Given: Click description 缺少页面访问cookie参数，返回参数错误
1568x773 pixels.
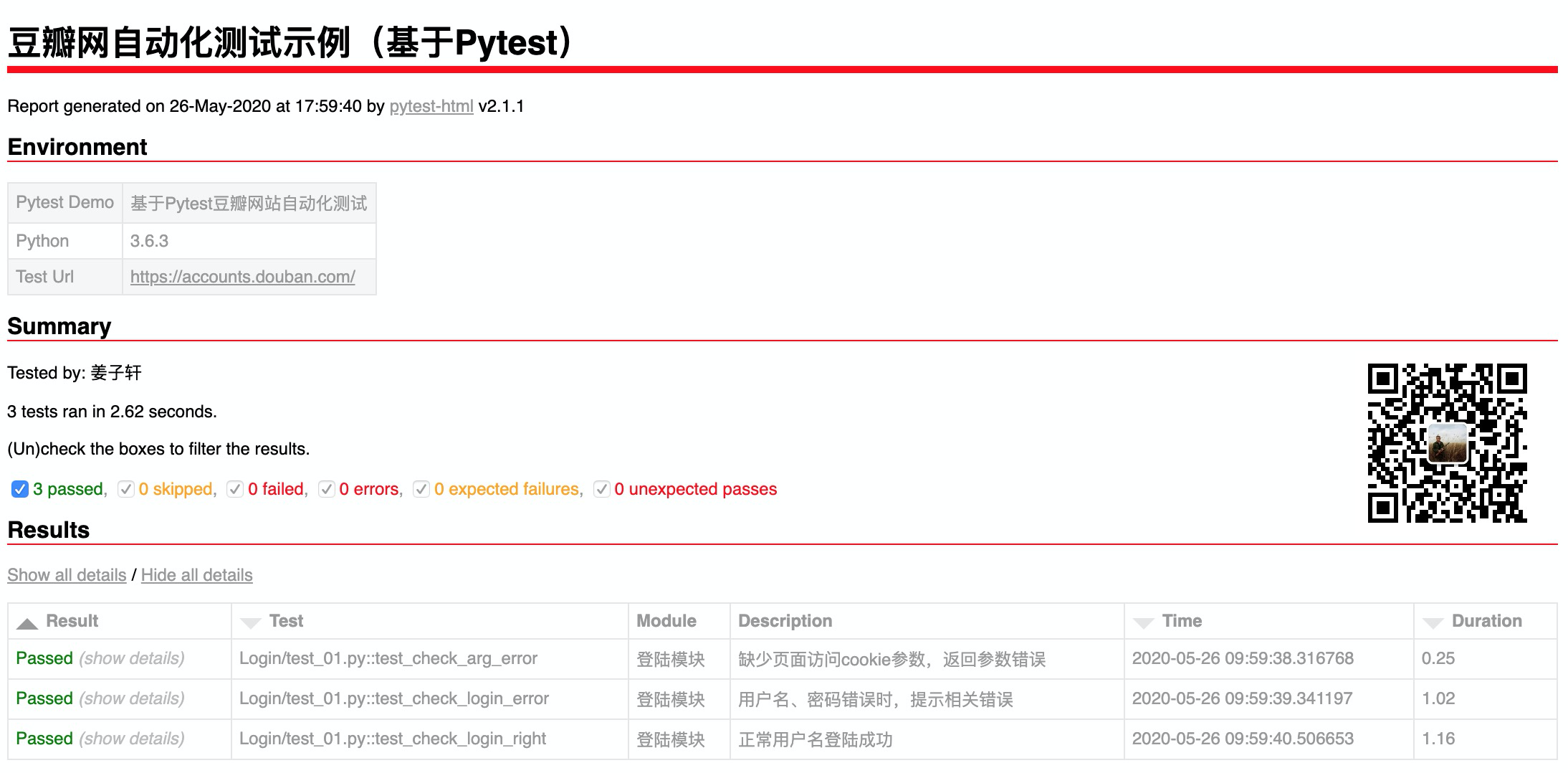Looking at the screenshot, I should [x=891, y=659].
